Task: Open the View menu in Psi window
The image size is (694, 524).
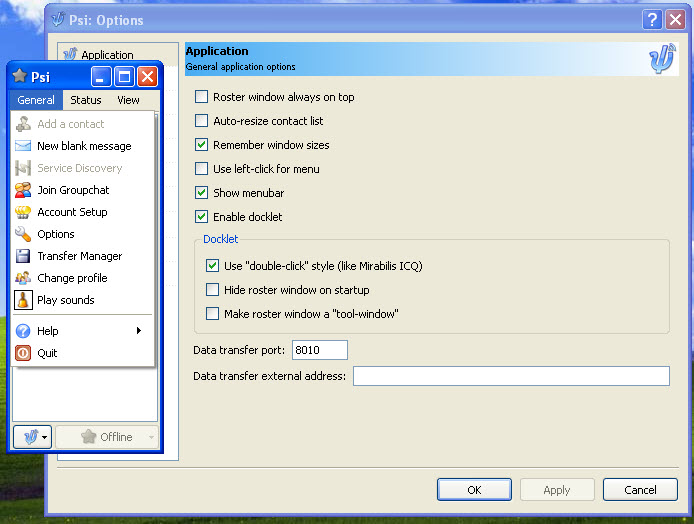Action: point(128,100)
